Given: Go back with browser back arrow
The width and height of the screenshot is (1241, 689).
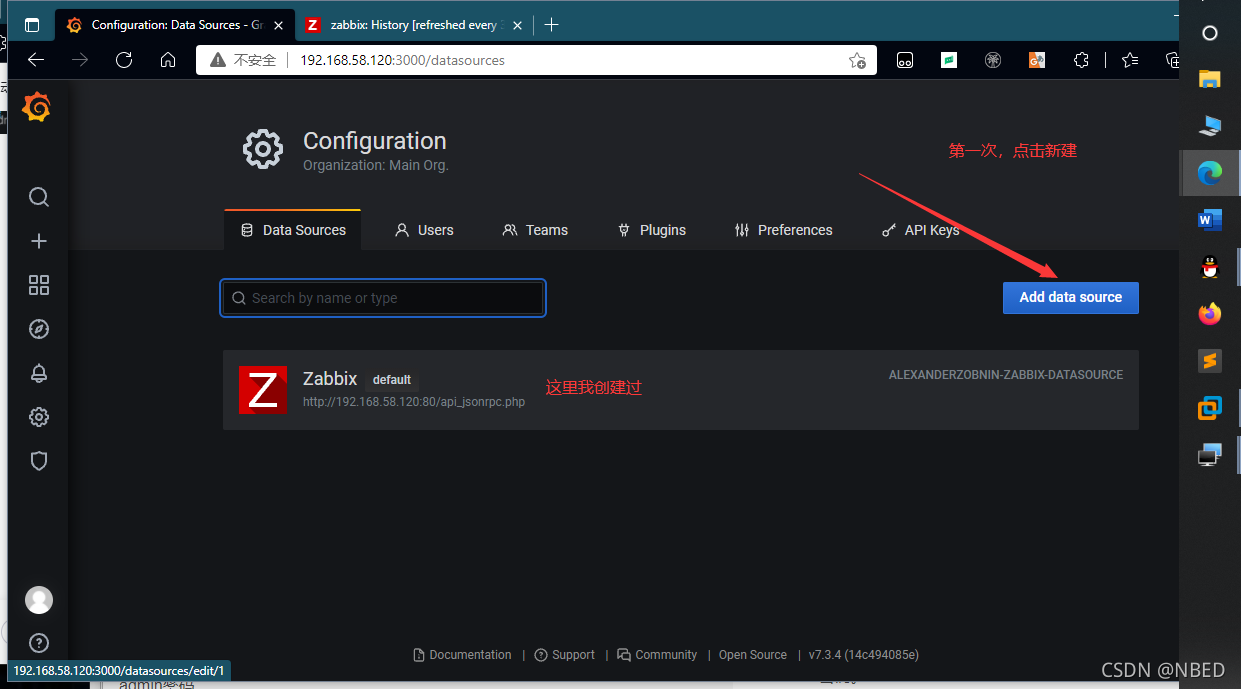Looking at the screenshot, I should point(36,60).
